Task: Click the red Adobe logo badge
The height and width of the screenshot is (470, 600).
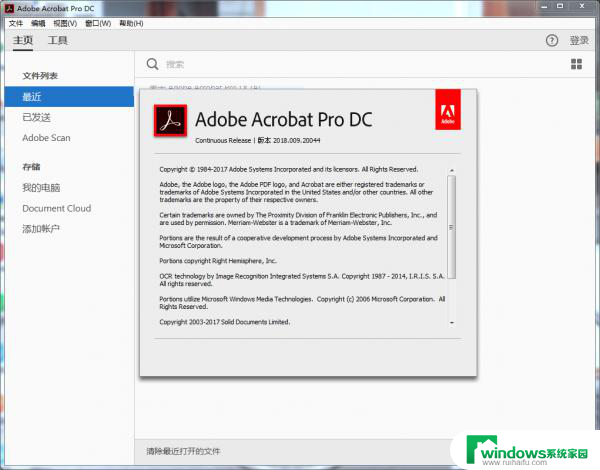Action: coord(448,109)
